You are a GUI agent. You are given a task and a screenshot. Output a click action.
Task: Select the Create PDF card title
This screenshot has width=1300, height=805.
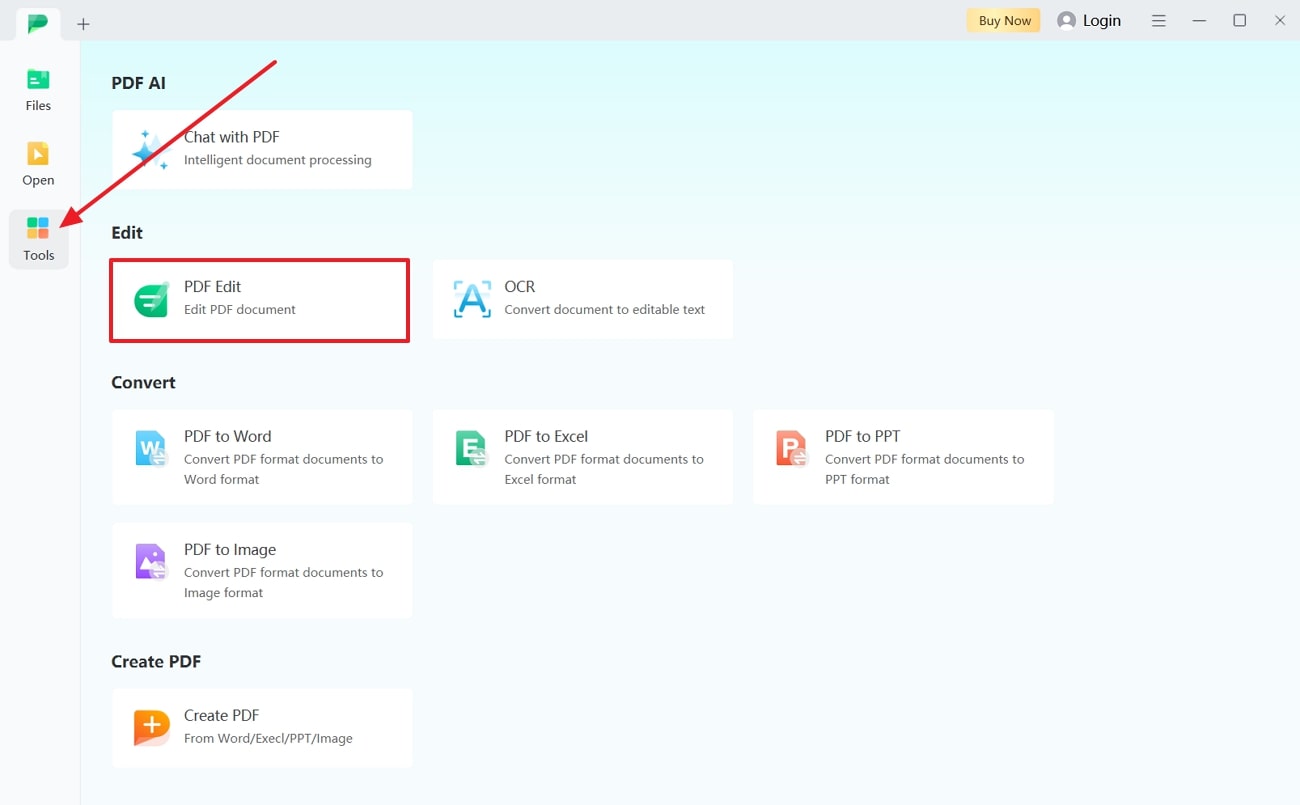[222, 716]
